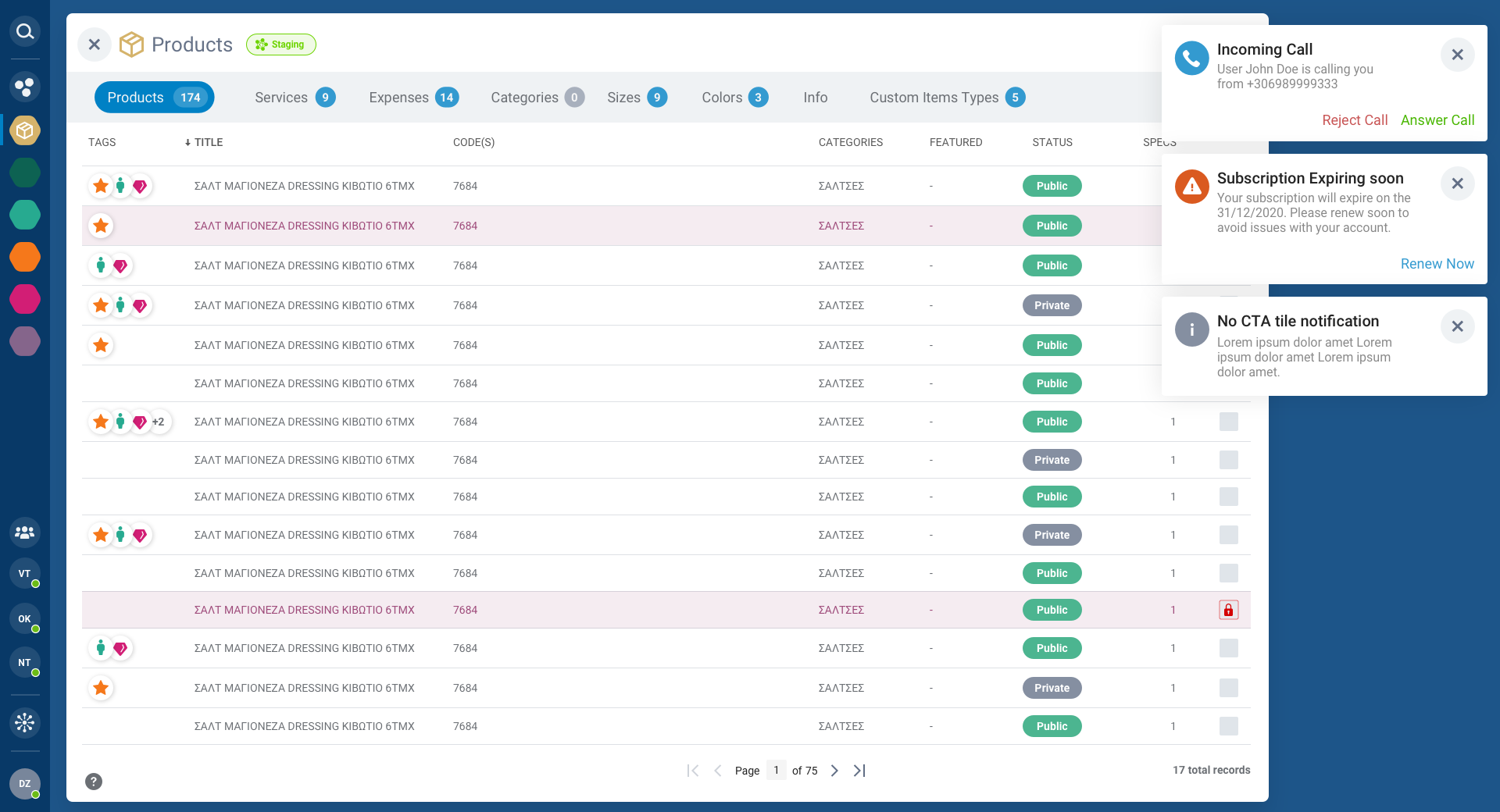Click the red lock icon in highlighted row
This screenshot has height=812, width=1500.
(x=1228, y=610)
